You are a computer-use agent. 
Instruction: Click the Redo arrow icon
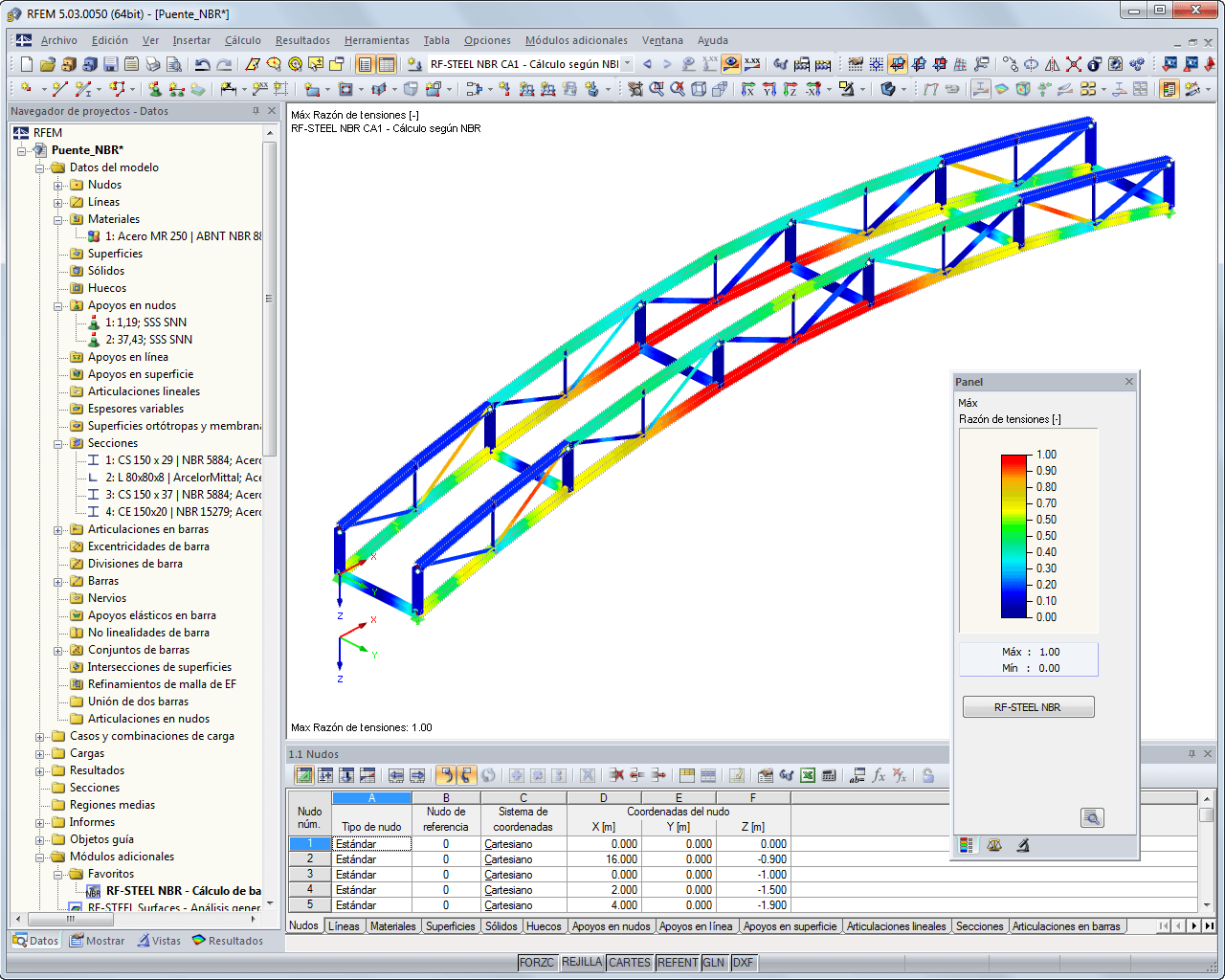224,64
